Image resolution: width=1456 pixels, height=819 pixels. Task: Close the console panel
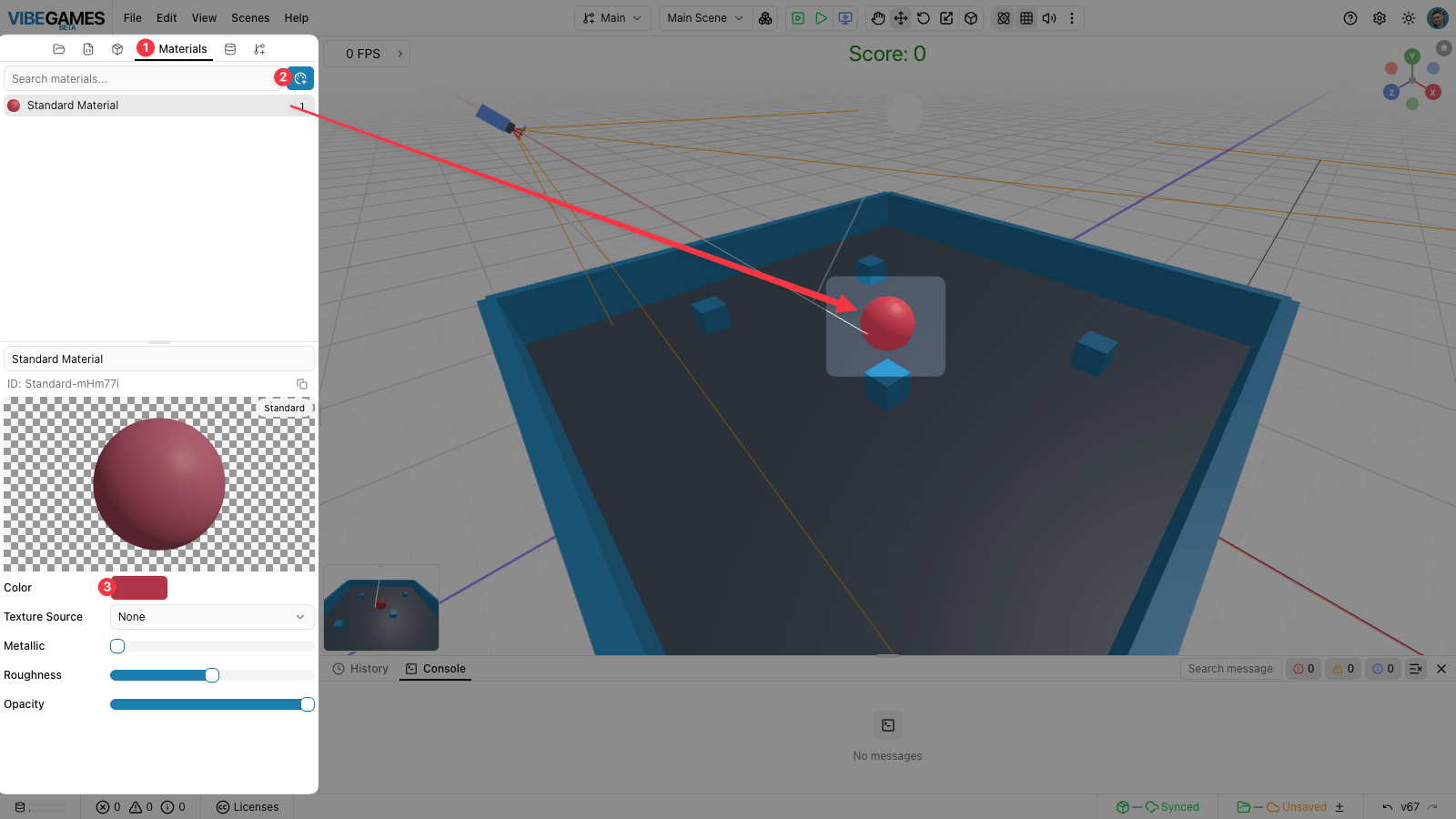click(x=1441, y=669)
